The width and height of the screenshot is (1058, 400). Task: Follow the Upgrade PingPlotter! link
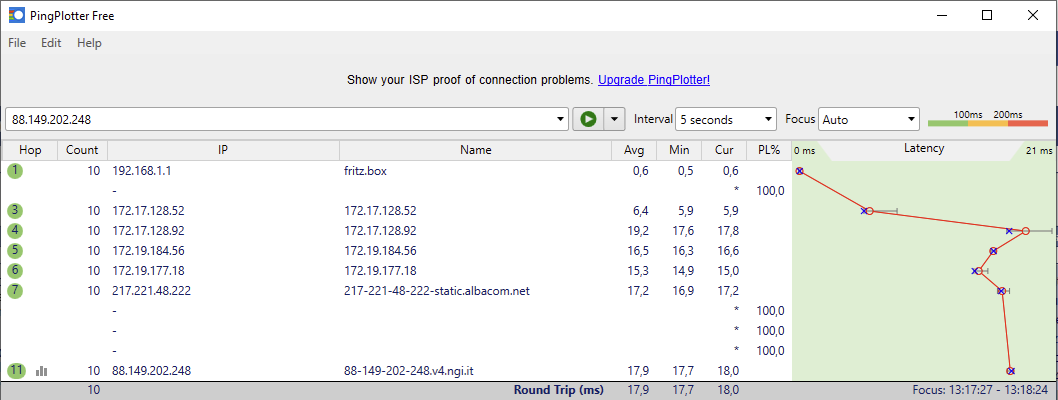tap(654, 80)
